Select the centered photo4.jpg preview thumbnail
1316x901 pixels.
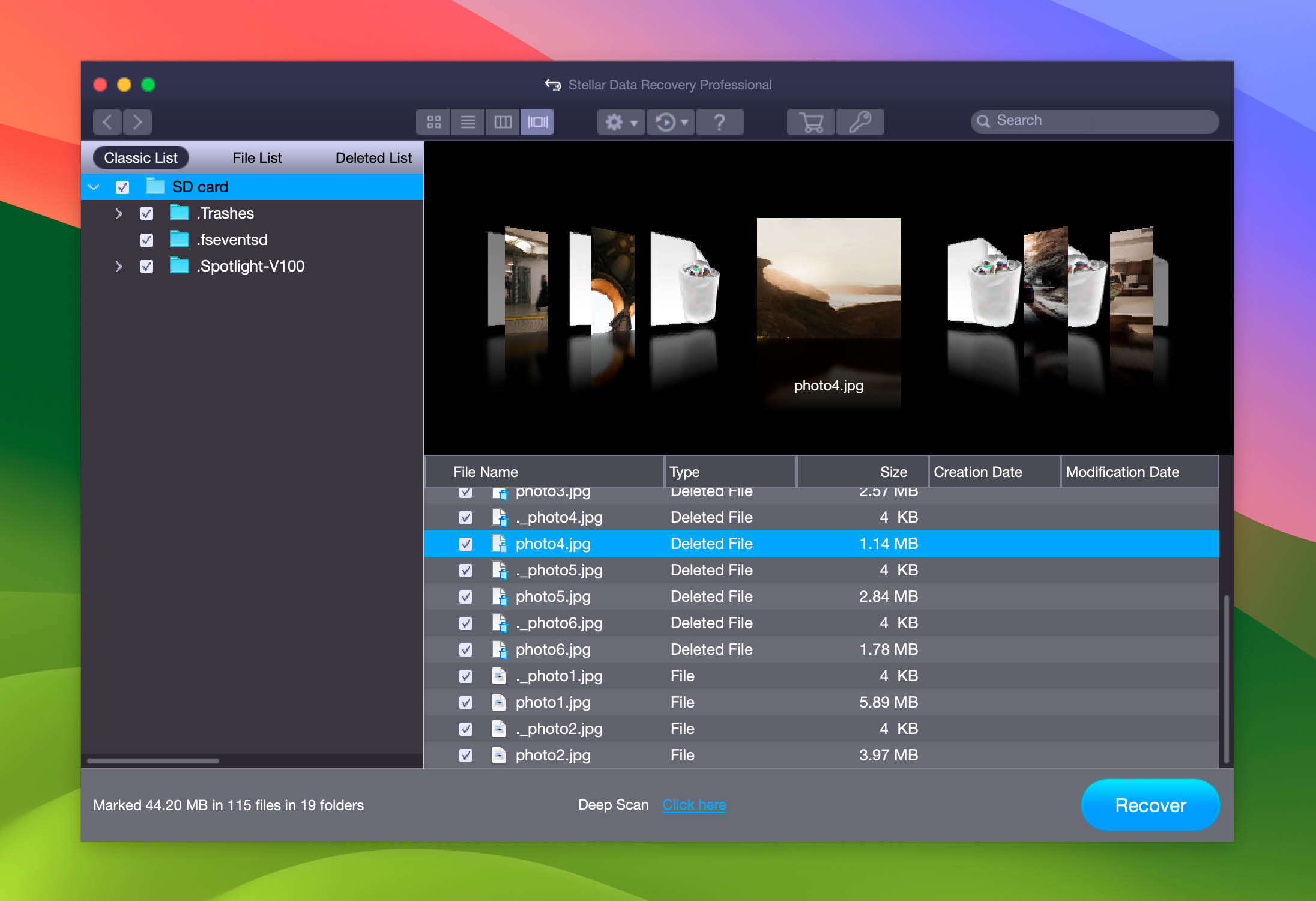(829, 278)
